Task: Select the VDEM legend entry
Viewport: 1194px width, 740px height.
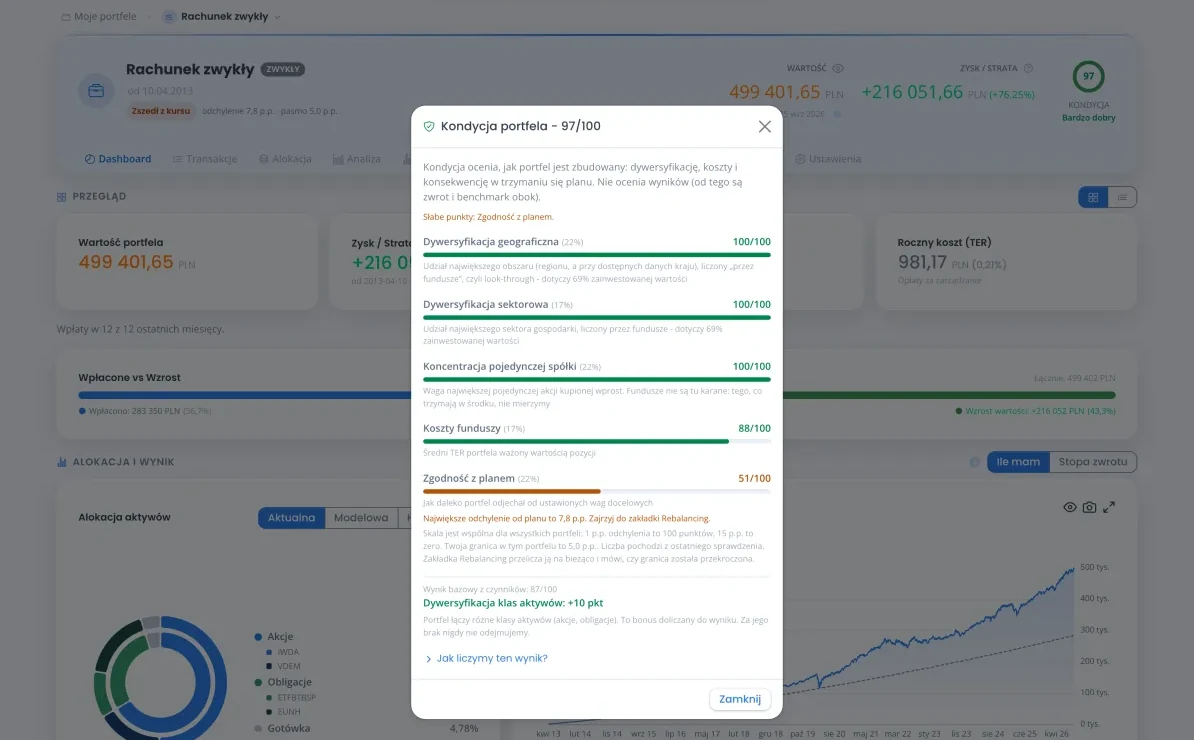Action: 283,666
